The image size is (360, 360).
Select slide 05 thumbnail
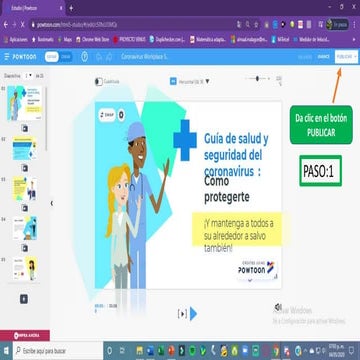pos(25,268)
